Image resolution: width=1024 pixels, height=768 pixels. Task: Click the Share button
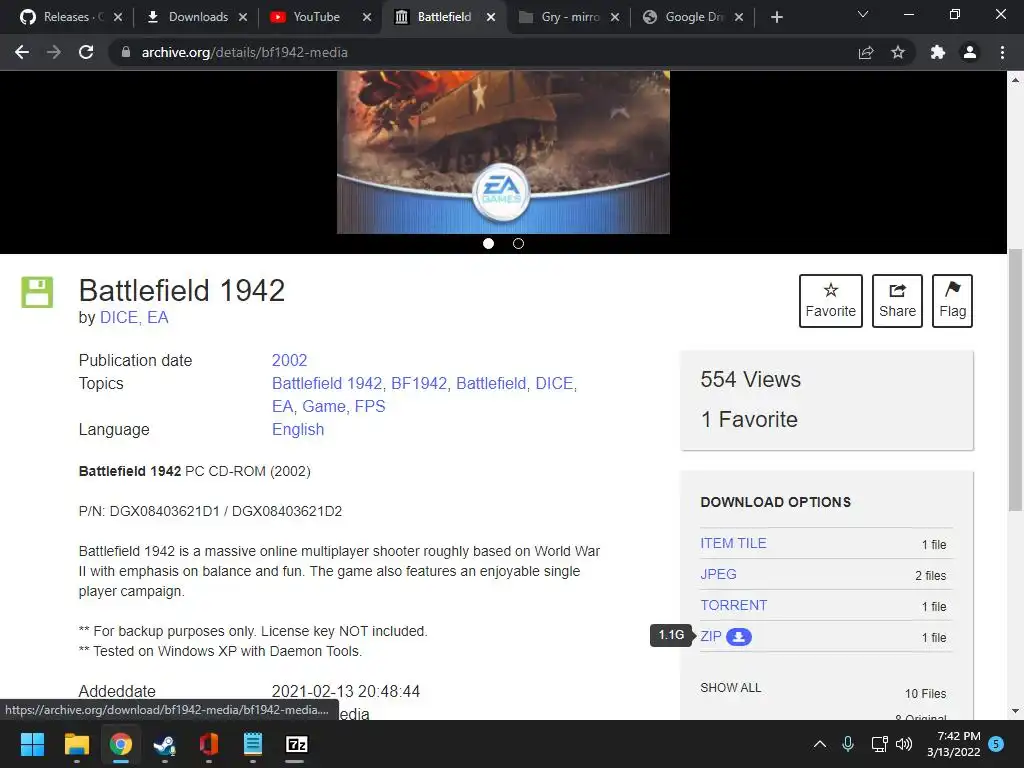pos(897,300)
